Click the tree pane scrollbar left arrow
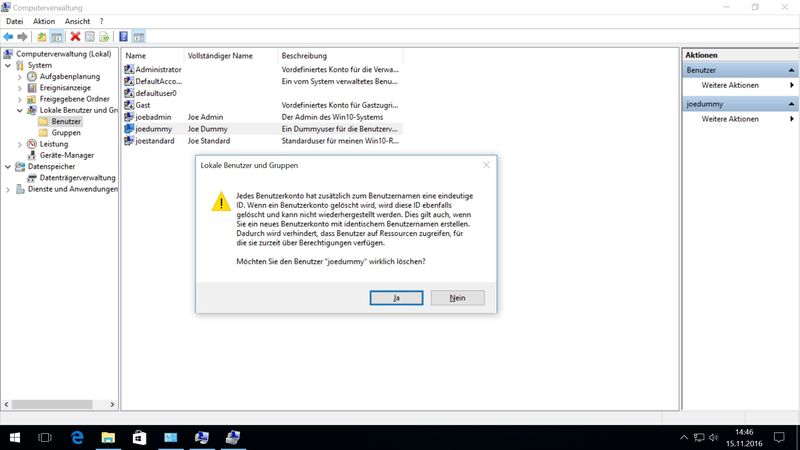 [6, 404]
